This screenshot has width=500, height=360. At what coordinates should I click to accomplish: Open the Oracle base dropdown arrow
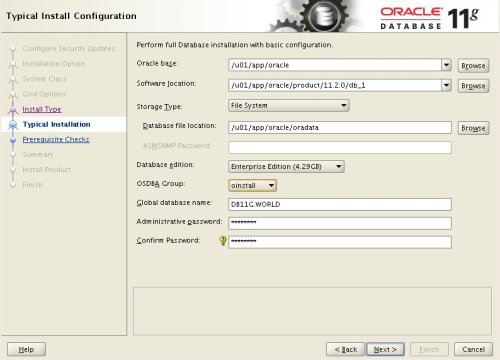coord(446,65)
